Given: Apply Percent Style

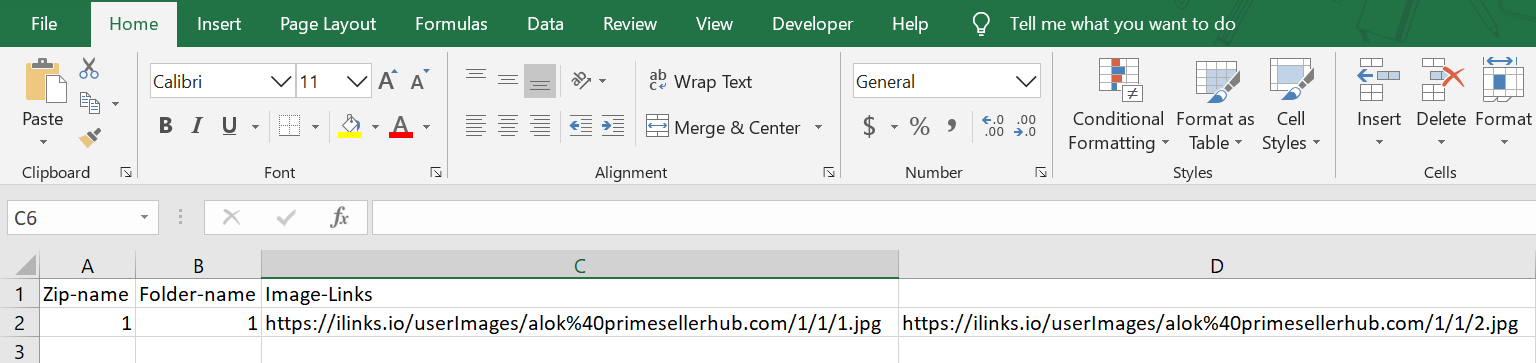Looking at the screenshot, I should [x=919, y=127].
